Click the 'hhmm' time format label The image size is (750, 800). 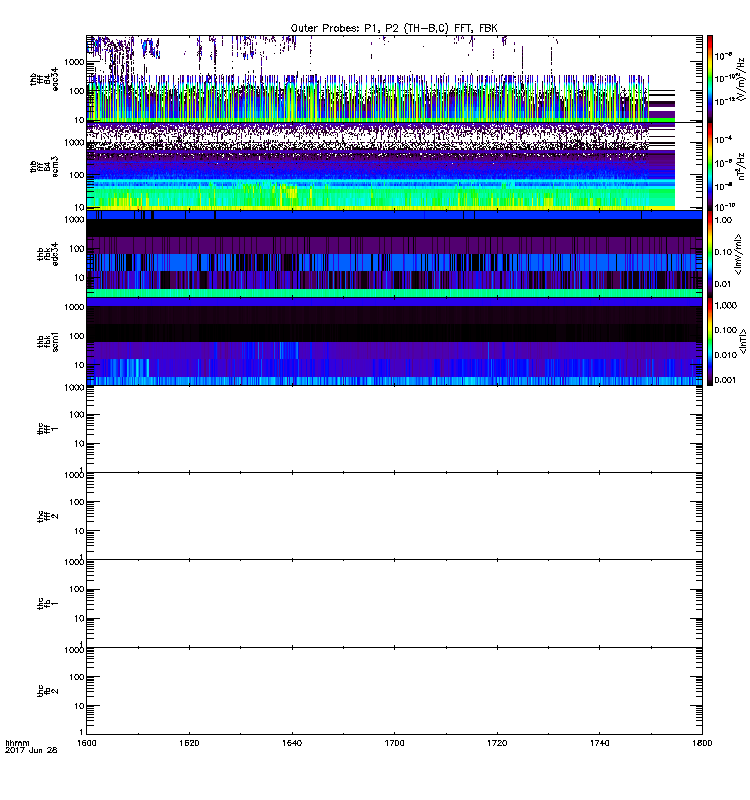click(x=17, y=743)
